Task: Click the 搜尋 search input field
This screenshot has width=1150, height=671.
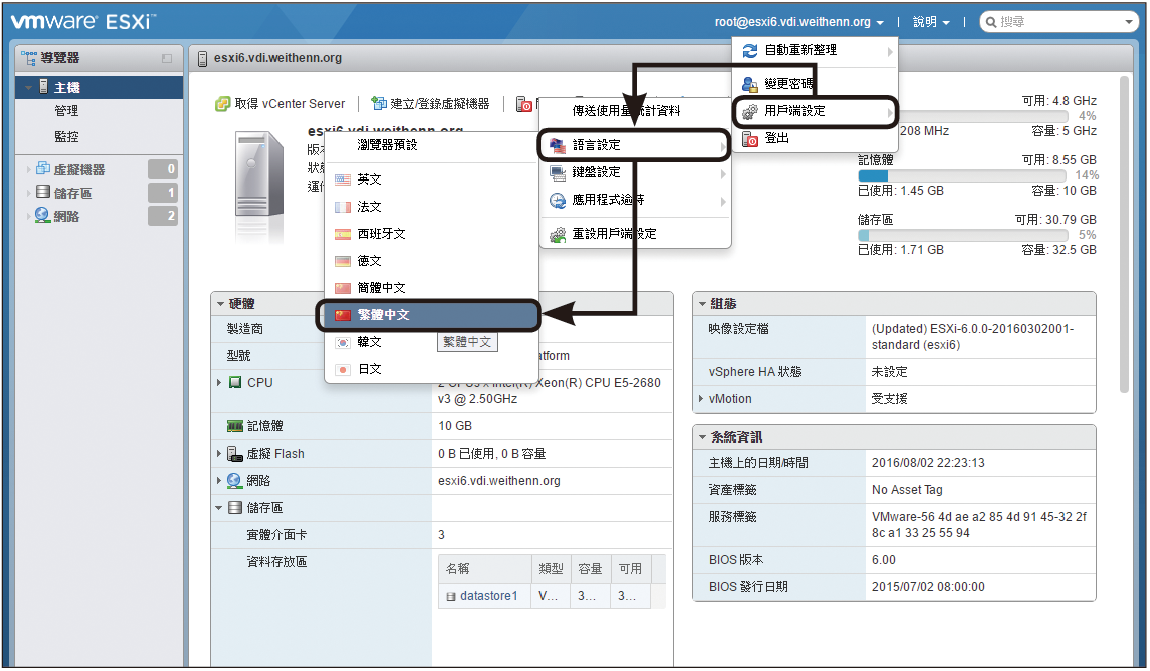Action: [x=1060, y=22]
